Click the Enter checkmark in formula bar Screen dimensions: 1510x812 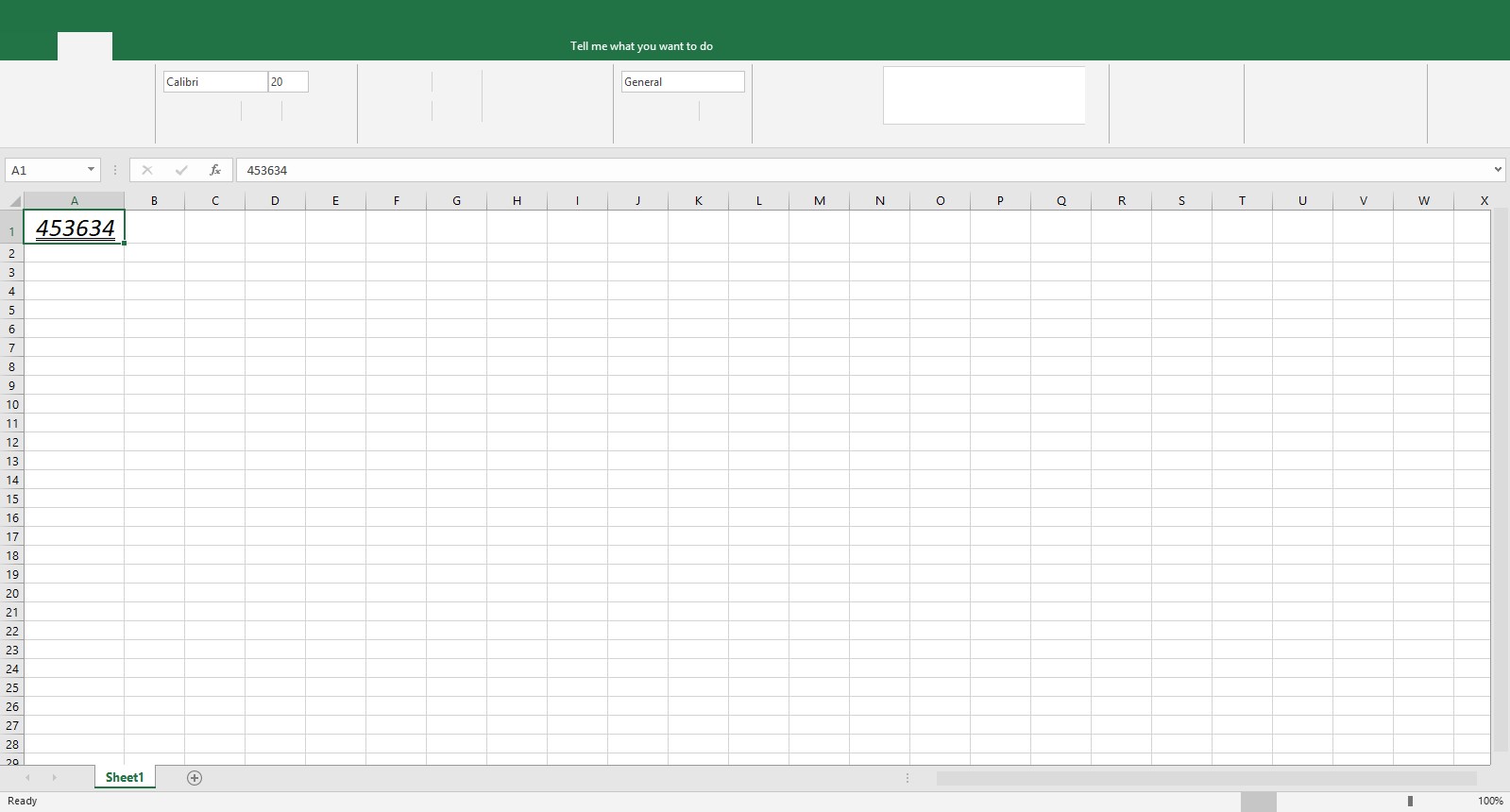click(181, 170)
